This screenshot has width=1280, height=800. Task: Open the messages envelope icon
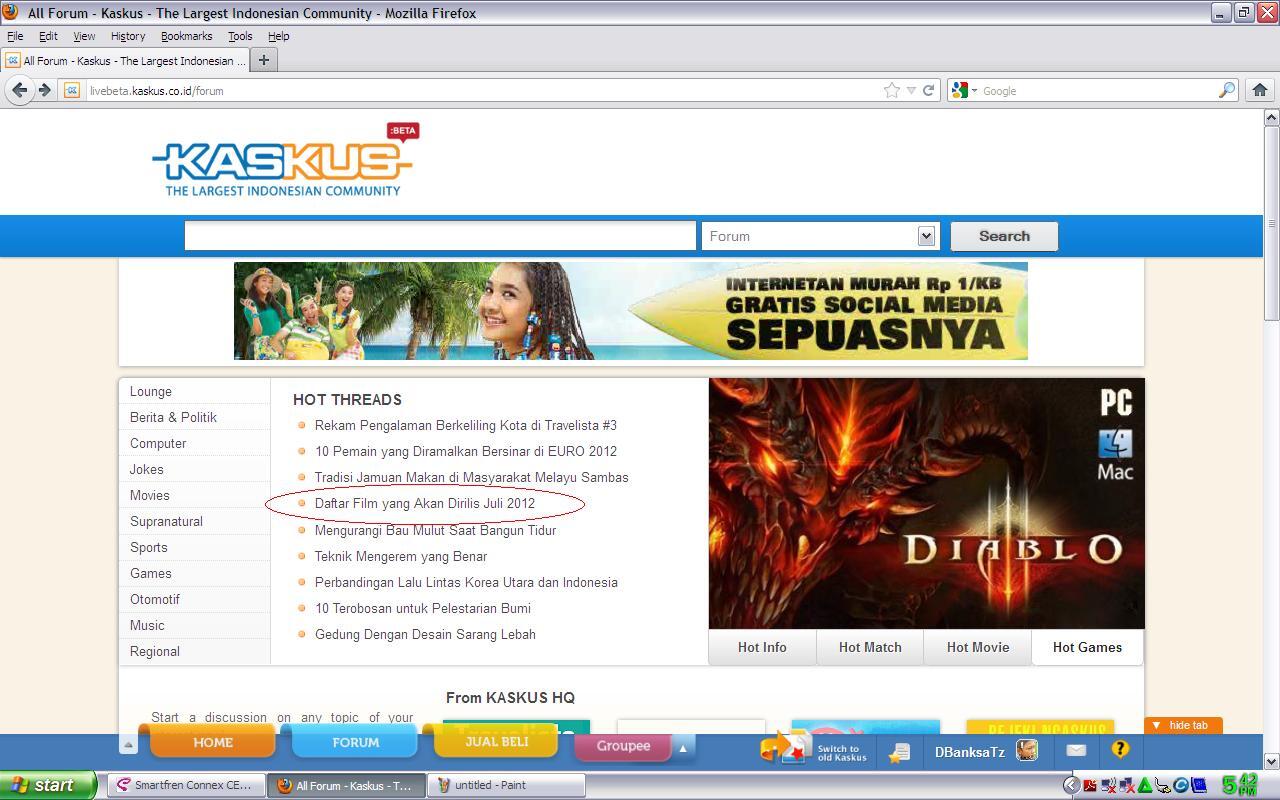click(1076, 750)
